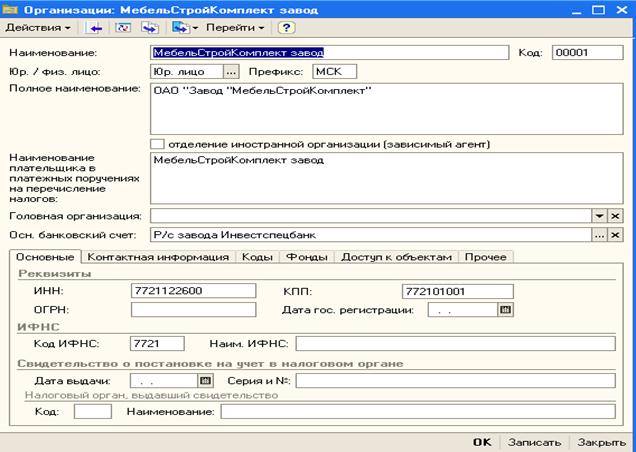The height and width of the screenshot is (452, 636).
Task: Expand the Головная организация dropdown
Action: (x=599, y=216)
